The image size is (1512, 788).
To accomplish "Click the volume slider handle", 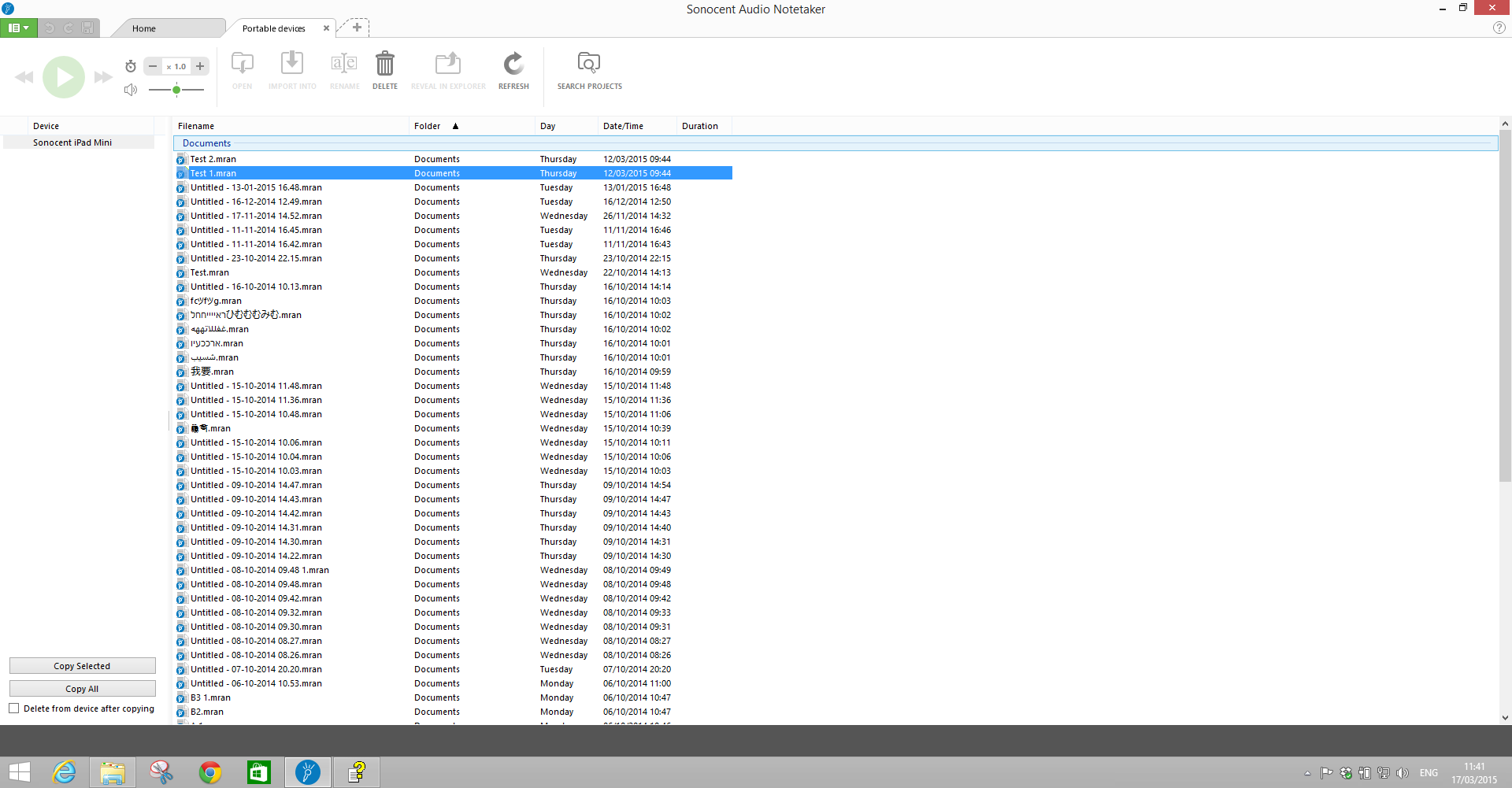I will tap(176, 90).
